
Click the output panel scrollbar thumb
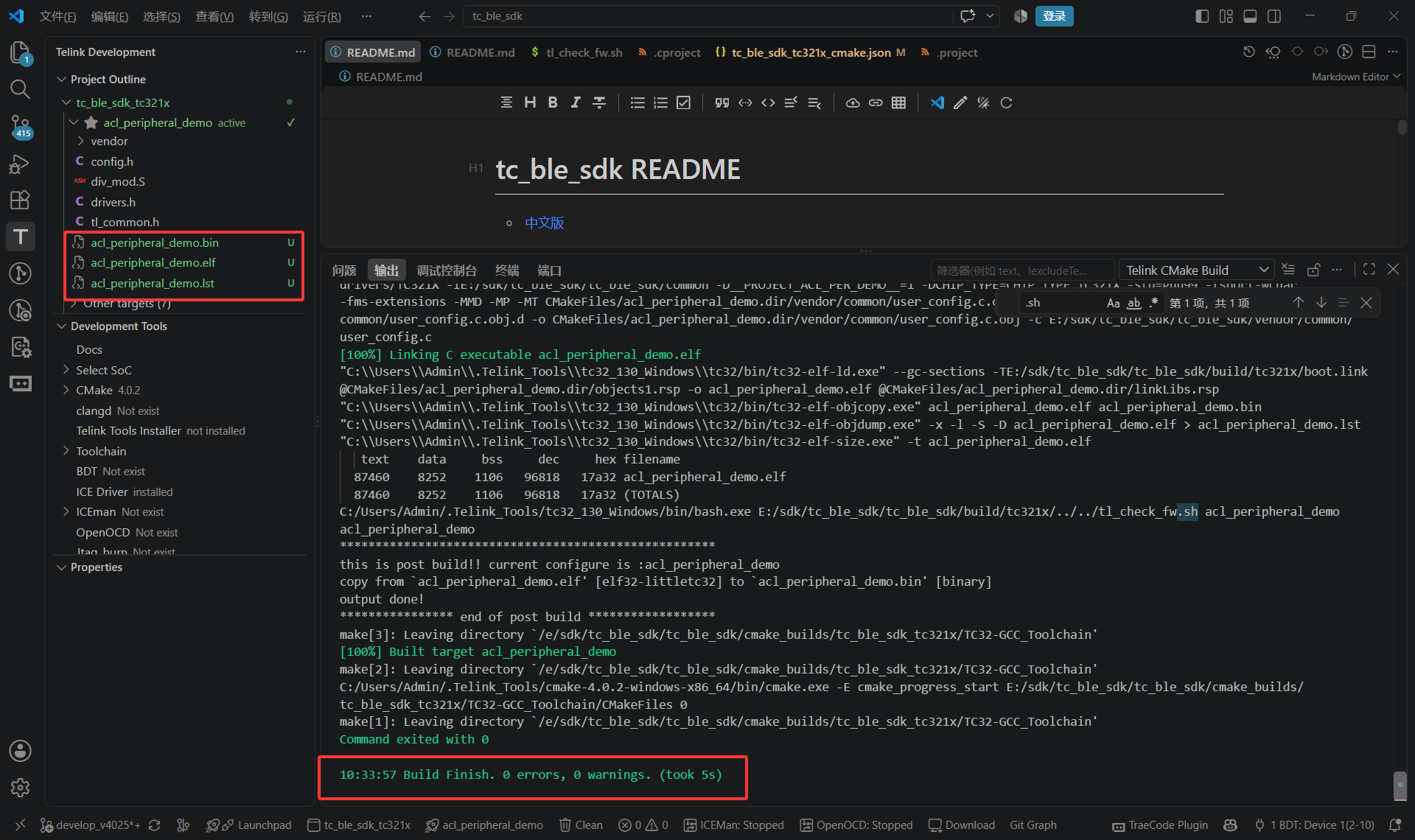pos(1400,785)
